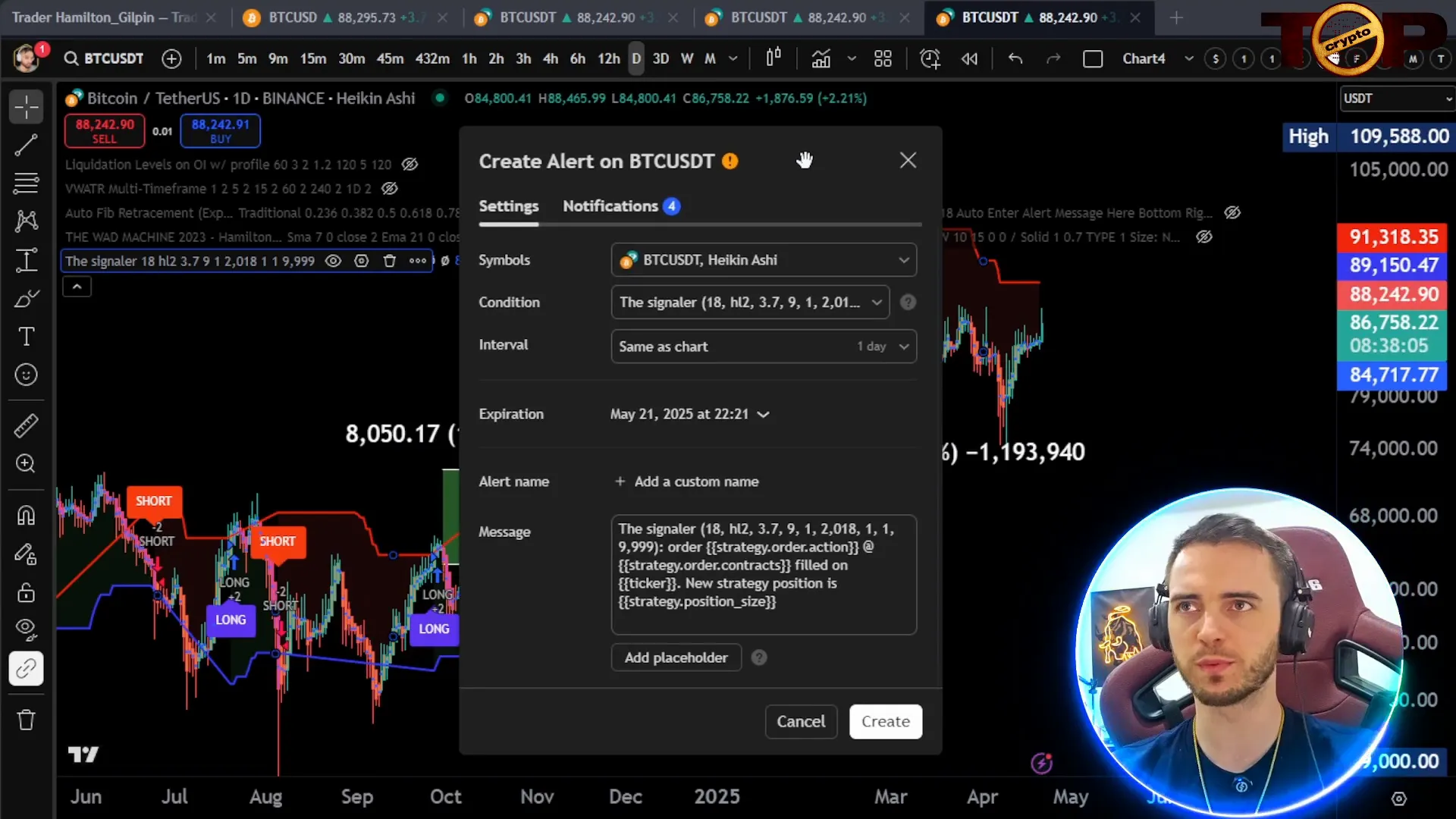Select the layout square icon
This screenshot has height=819, width=1456.
click(x=1093, y=58)
